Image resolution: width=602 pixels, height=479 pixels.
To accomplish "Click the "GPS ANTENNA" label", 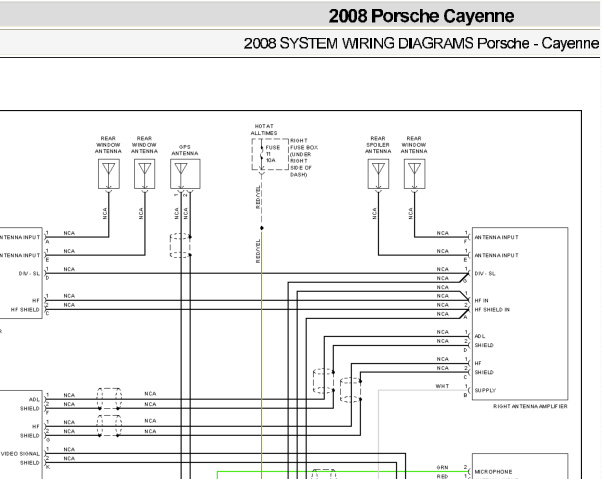I will [185, 150].
